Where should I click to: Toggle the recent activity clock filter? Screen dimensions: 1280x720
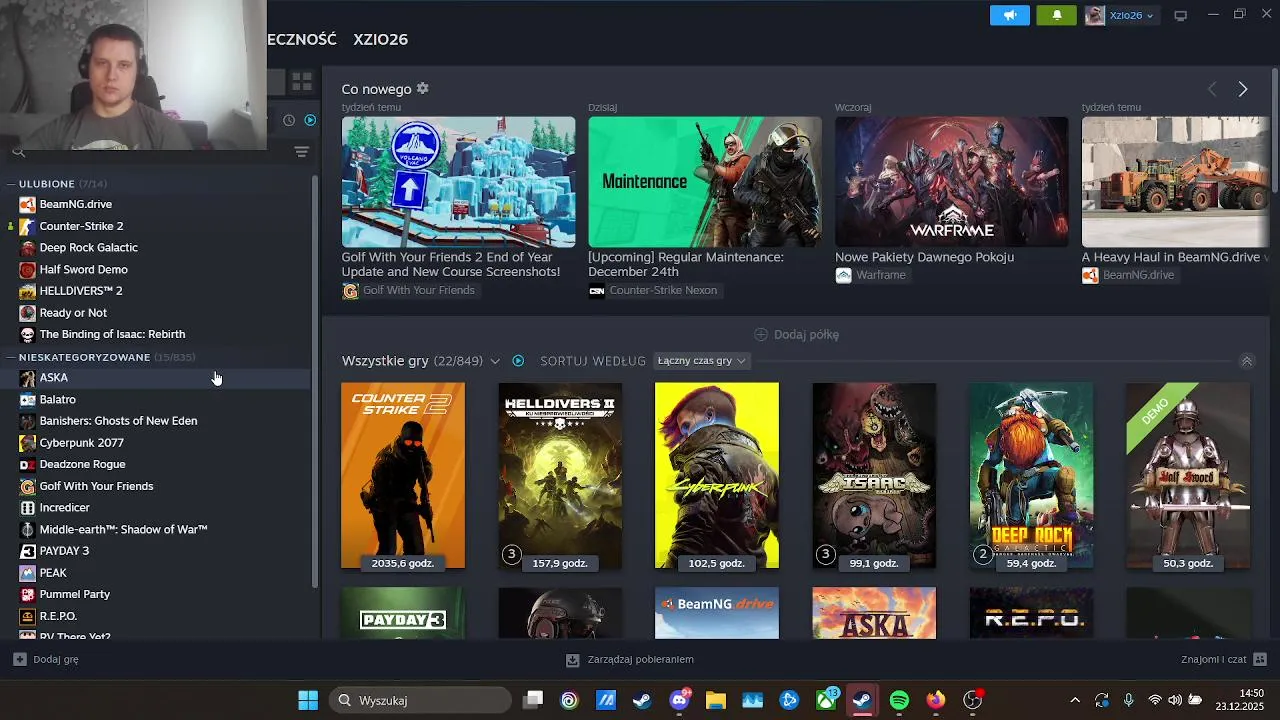[289, 120]
